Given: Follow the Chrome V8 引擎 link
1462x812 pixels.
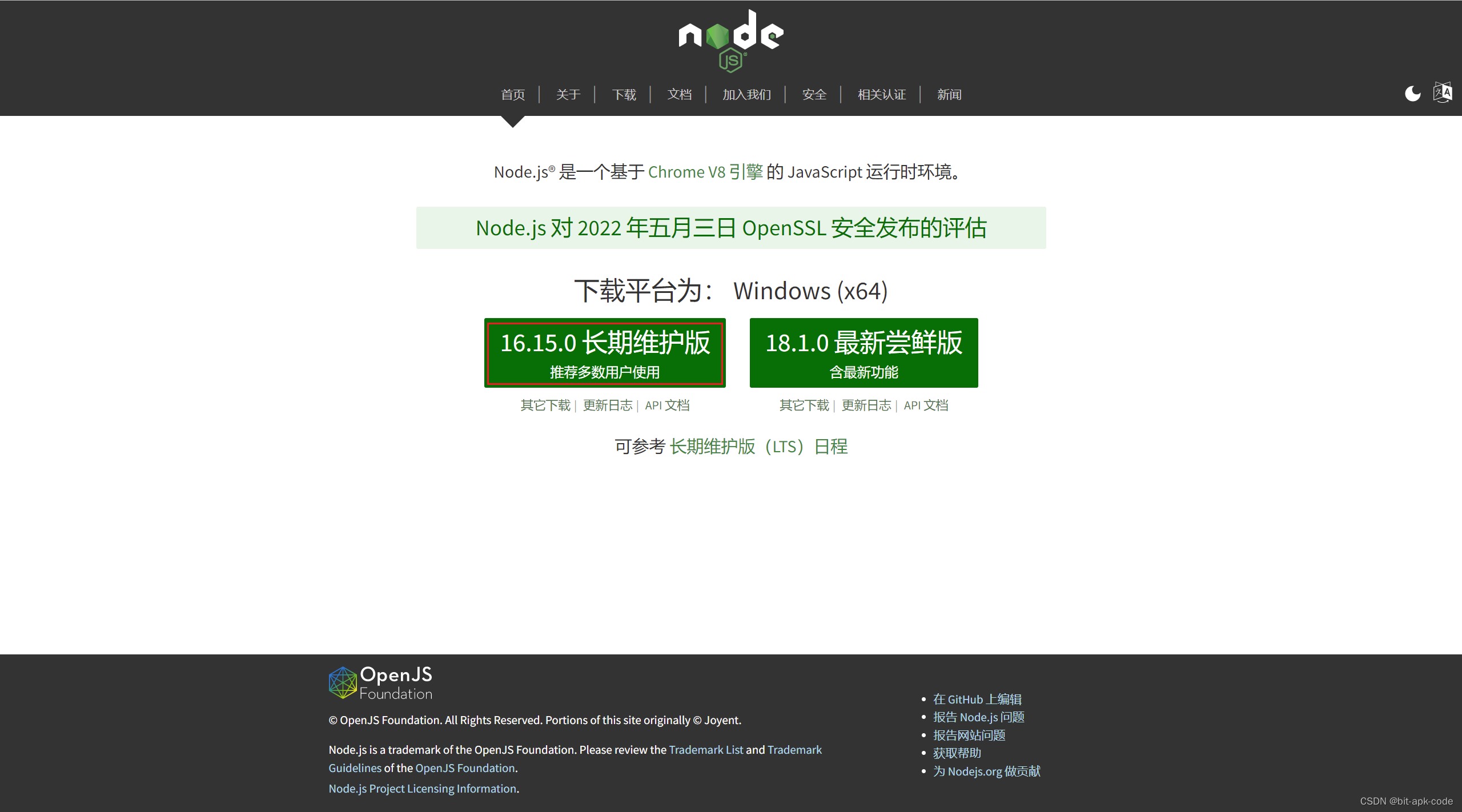Looking at the screenshot, I should click(705, 172).
